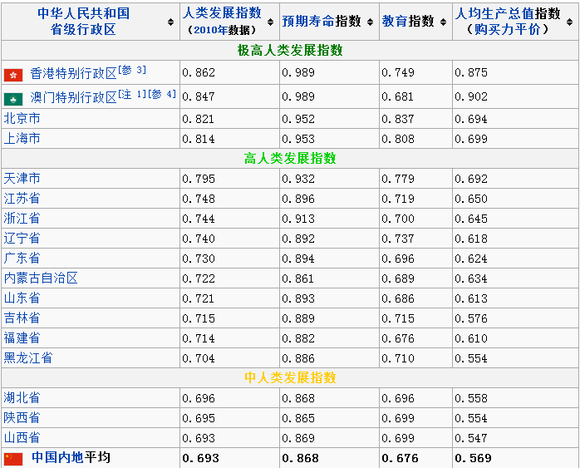
Task: Click the 中人类发展指数 section heading
Action: pos(290,378)
